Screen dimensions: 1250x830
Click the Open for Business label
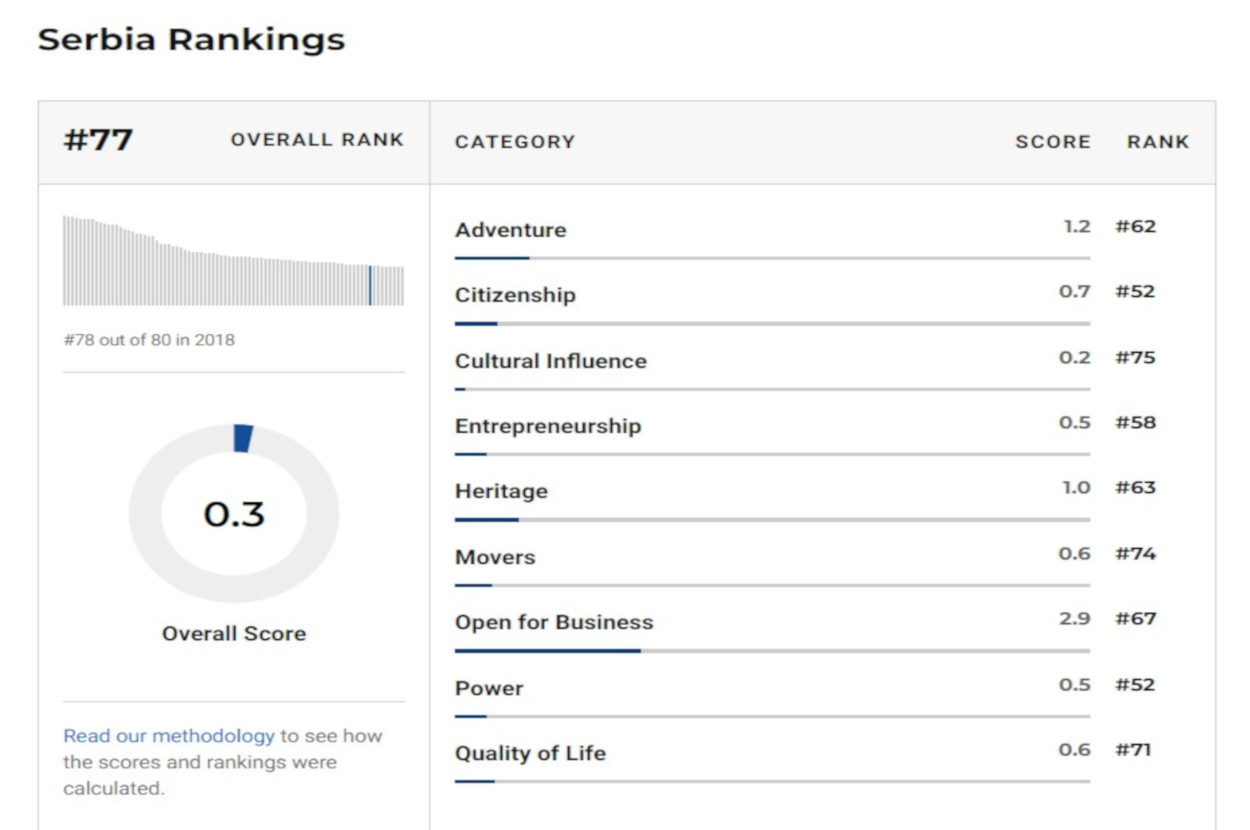click(553, 622)
